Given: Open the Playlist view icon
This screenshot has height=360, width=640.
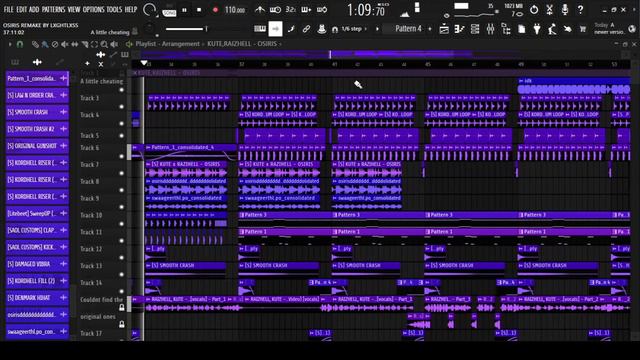Looking at the screenshot, I should coord(444,29).
